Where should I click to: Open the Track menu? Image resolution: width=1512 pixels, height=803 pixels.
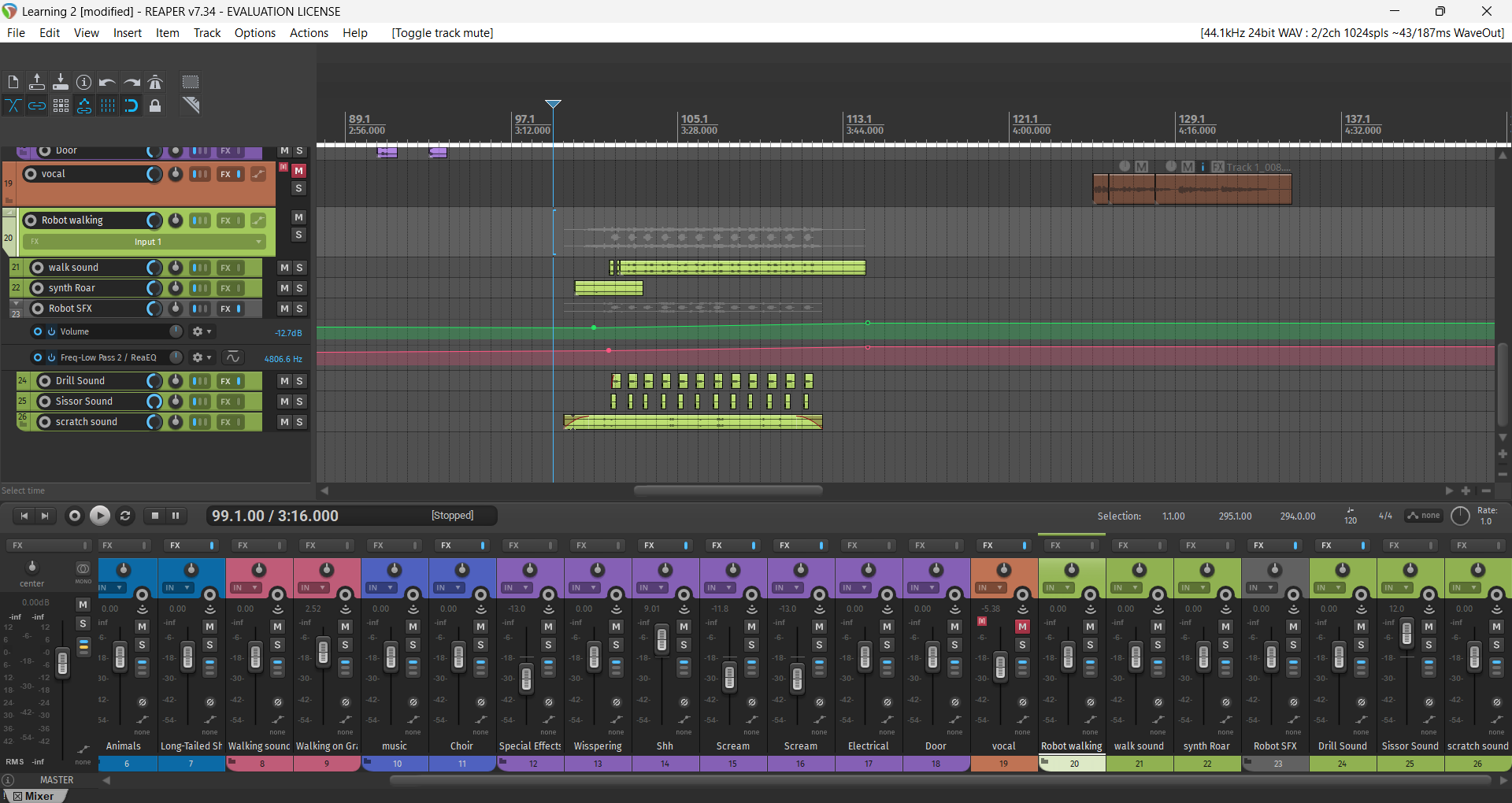point(207,33)
